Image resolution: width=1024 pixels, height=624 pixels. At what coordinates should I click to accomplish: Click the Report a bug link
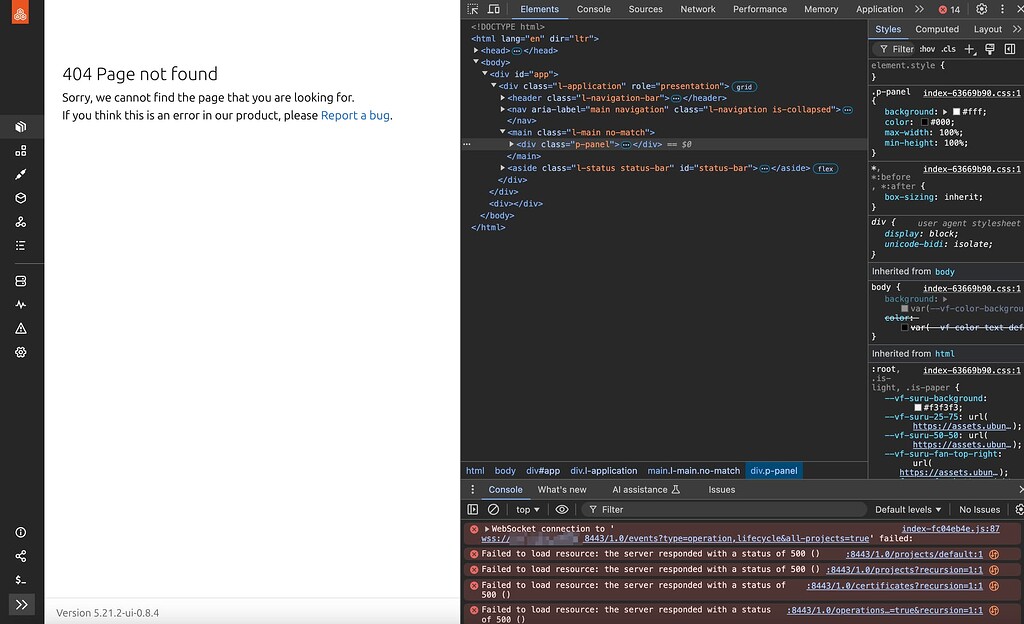(x=355, y=115)
